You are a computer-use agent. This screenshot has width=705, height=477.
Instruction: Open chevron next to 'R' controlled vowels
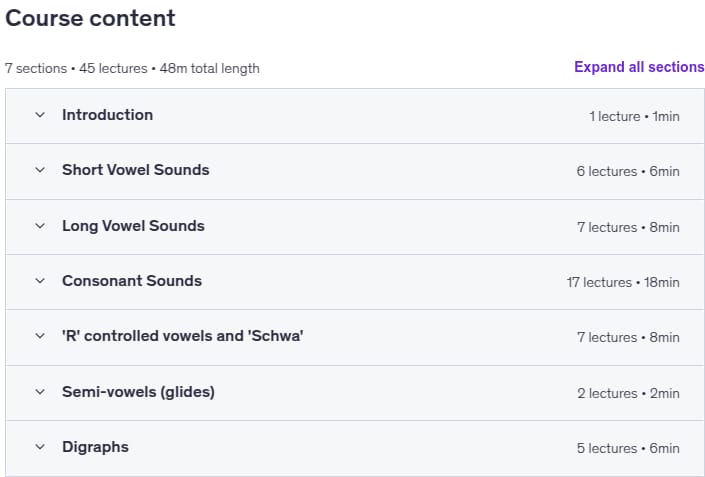click(40, 336)
